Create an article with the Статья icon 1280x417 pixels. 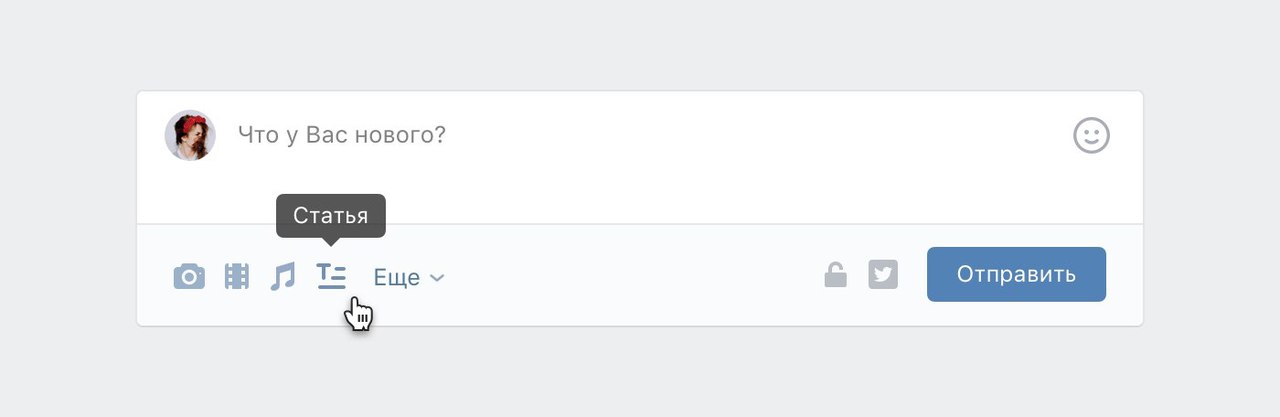(331, 276)
